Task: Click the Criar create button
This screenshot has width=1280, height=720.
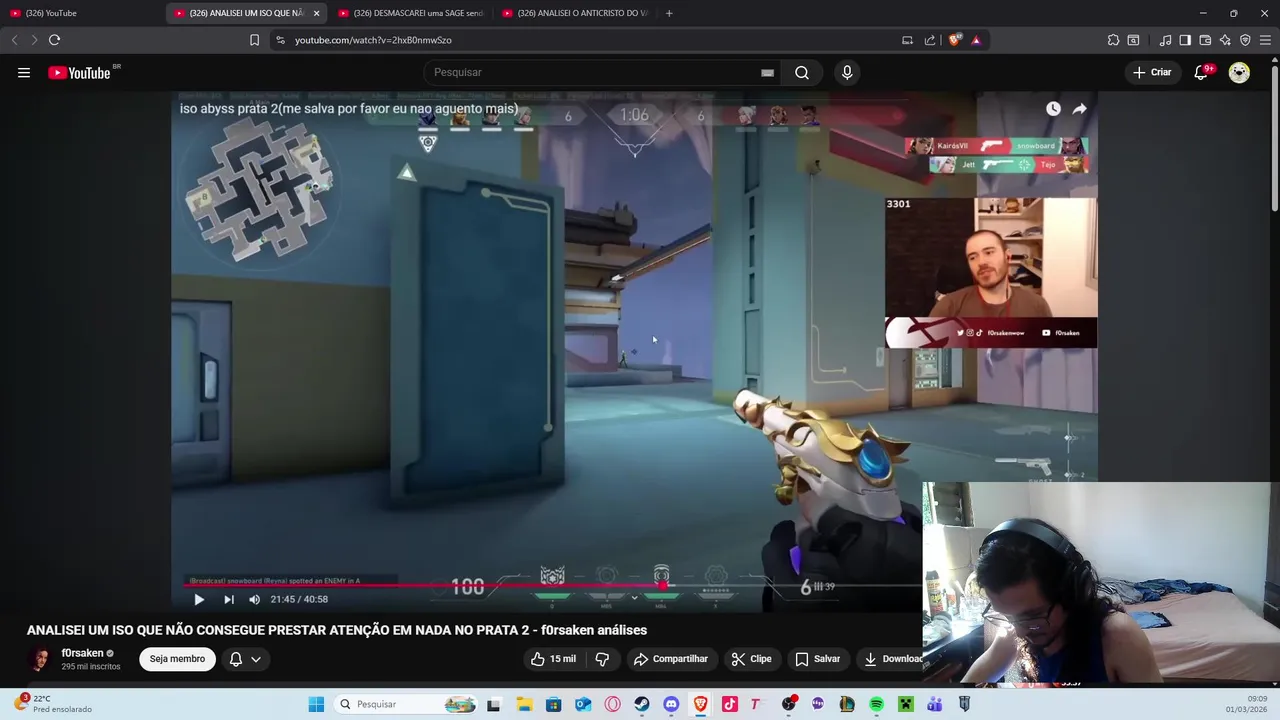Action: point(1152,72)
